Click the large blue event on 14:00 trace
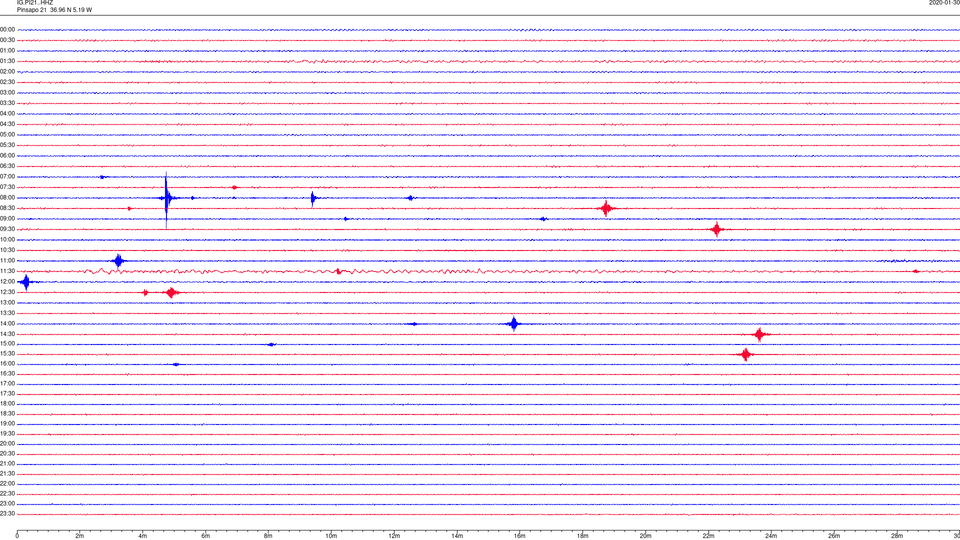The width and height of the screenshot is (960, 540). (514, 324)
